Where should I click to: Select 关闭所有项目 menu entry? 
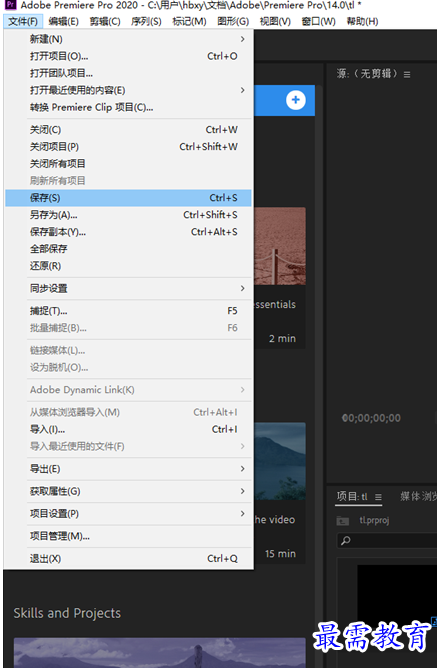click(x=128, y=164)
